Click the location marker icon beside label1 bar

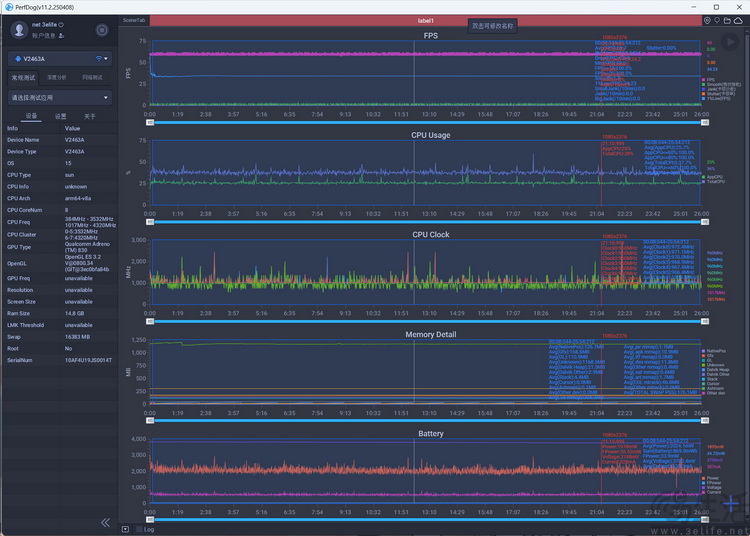(x=707, y=21)
